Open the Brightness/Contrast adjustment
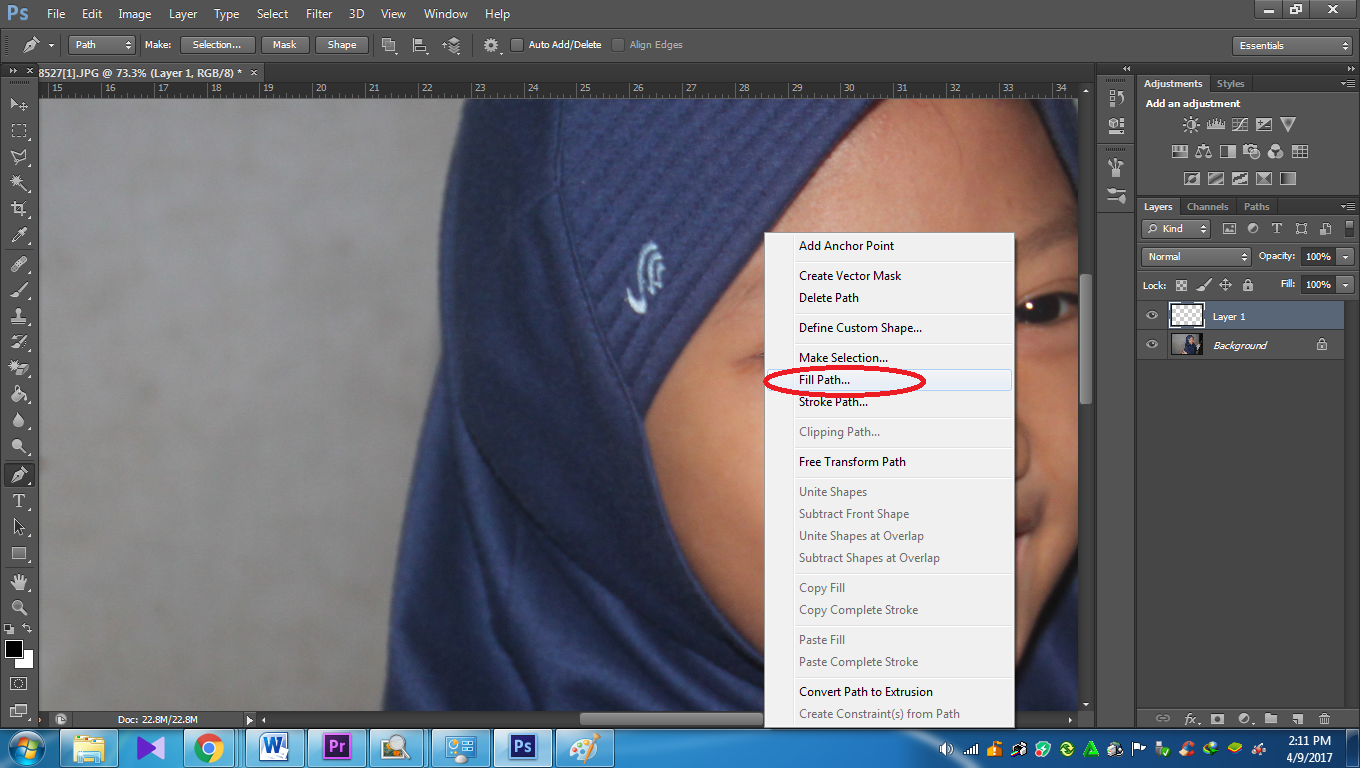 tap(1191, 124)
